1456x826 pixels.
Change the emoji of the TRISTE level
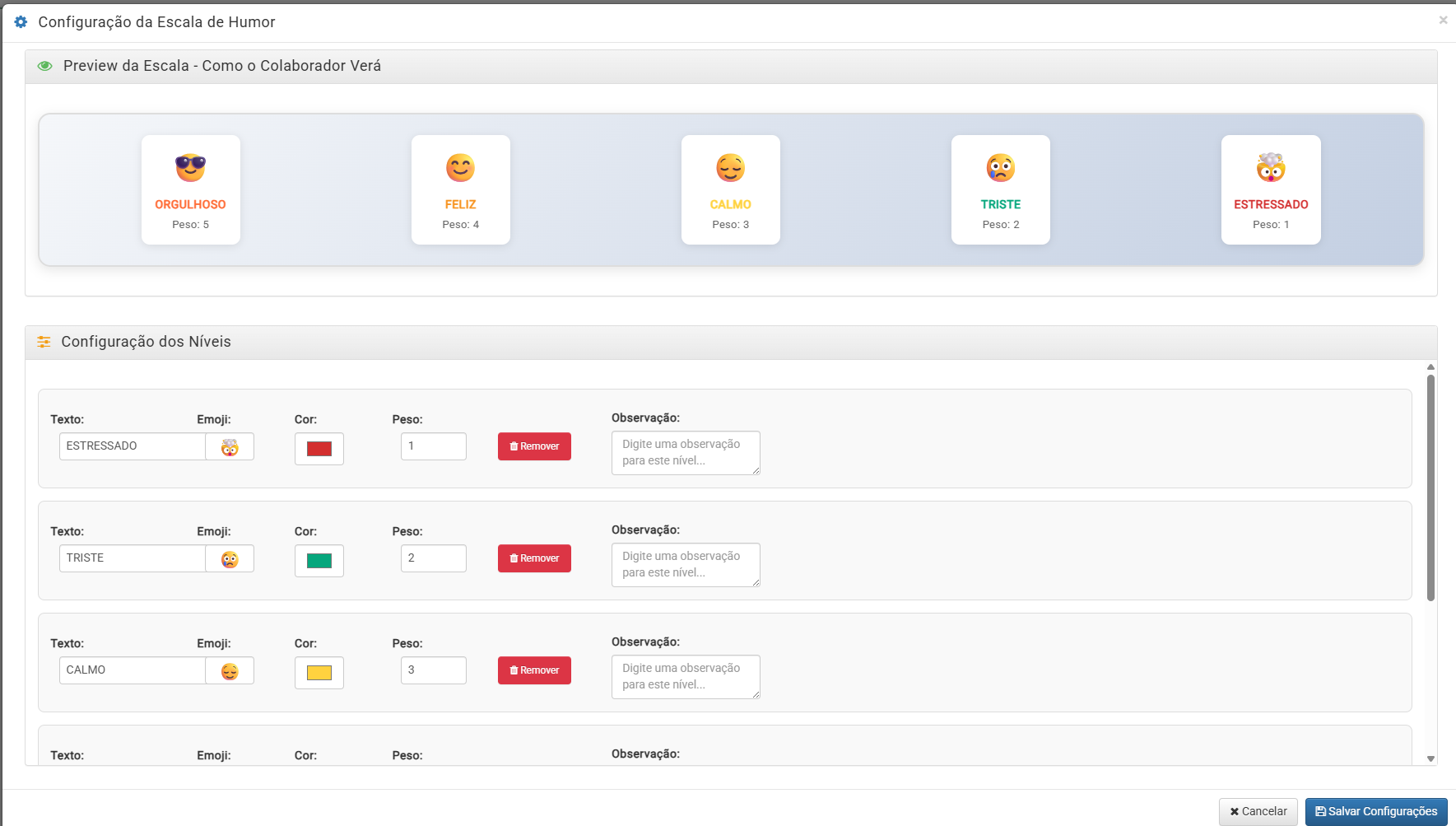230,558
